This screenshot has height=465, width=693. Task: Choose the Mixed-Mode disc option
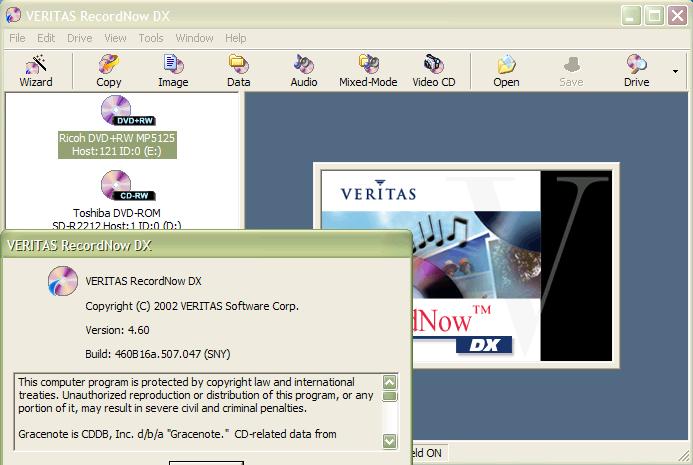coord(368,71)
